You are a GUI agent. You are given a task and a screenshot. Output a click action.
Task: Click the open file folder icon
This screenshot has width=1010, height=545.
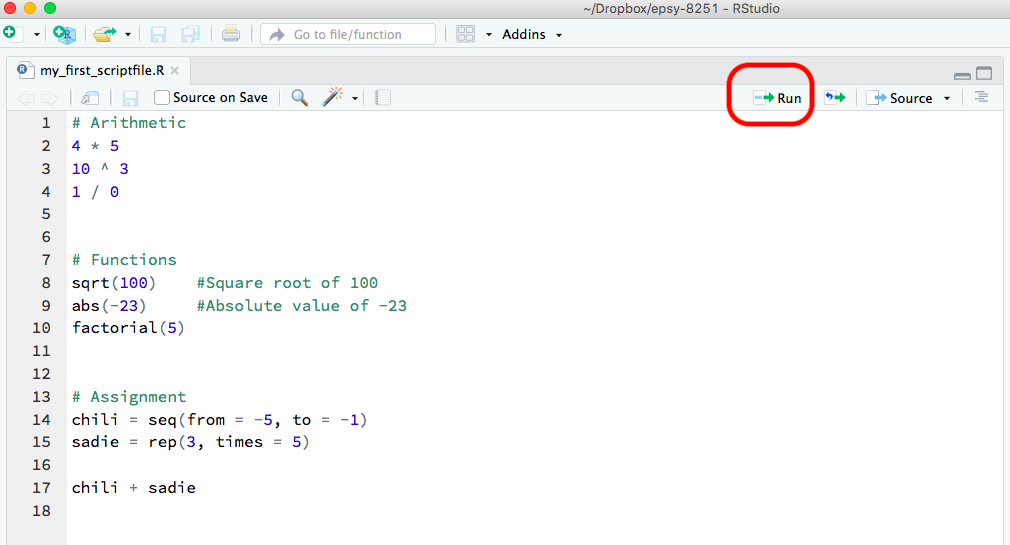click(105, 34)
